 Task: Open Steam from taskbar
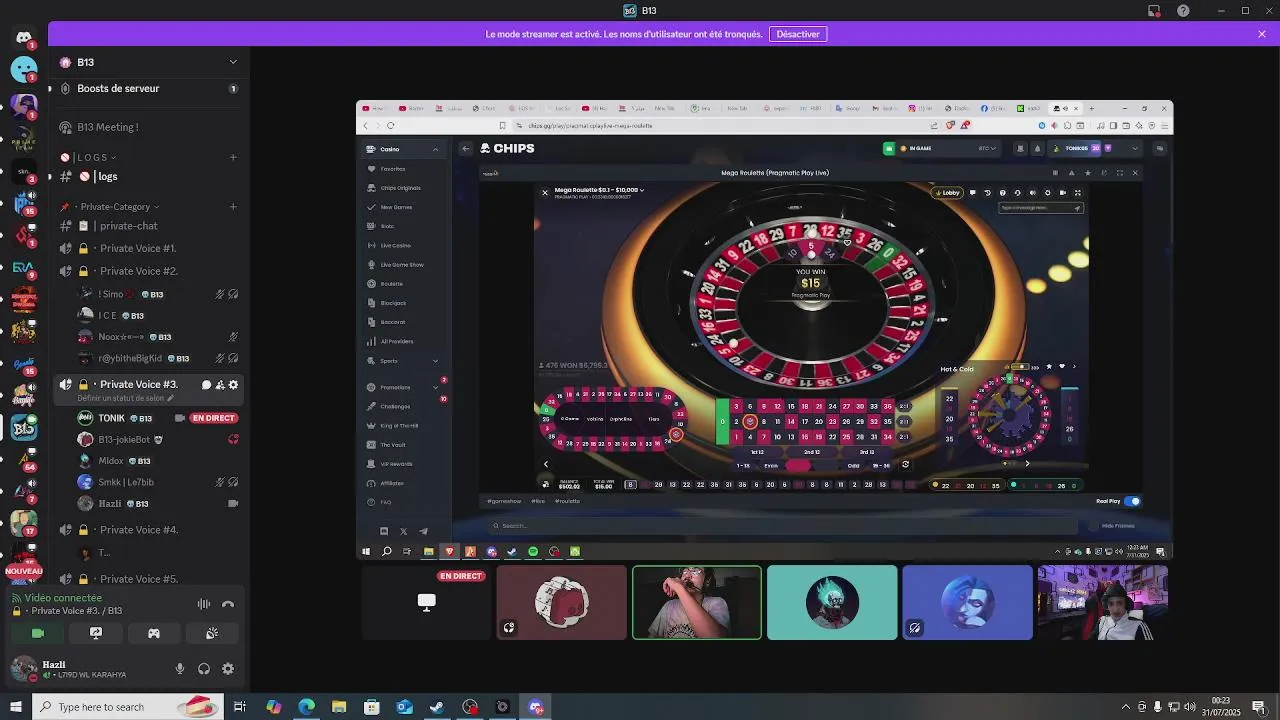[x=437, y=707]
